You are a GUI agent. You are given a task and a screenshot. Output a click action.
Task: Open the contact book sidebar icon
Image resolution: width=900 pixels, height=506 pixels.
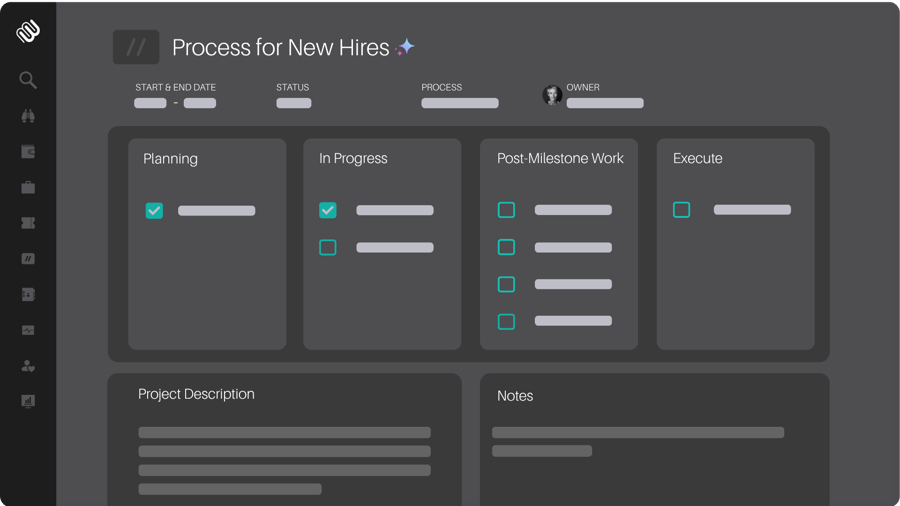pos(28,294)
